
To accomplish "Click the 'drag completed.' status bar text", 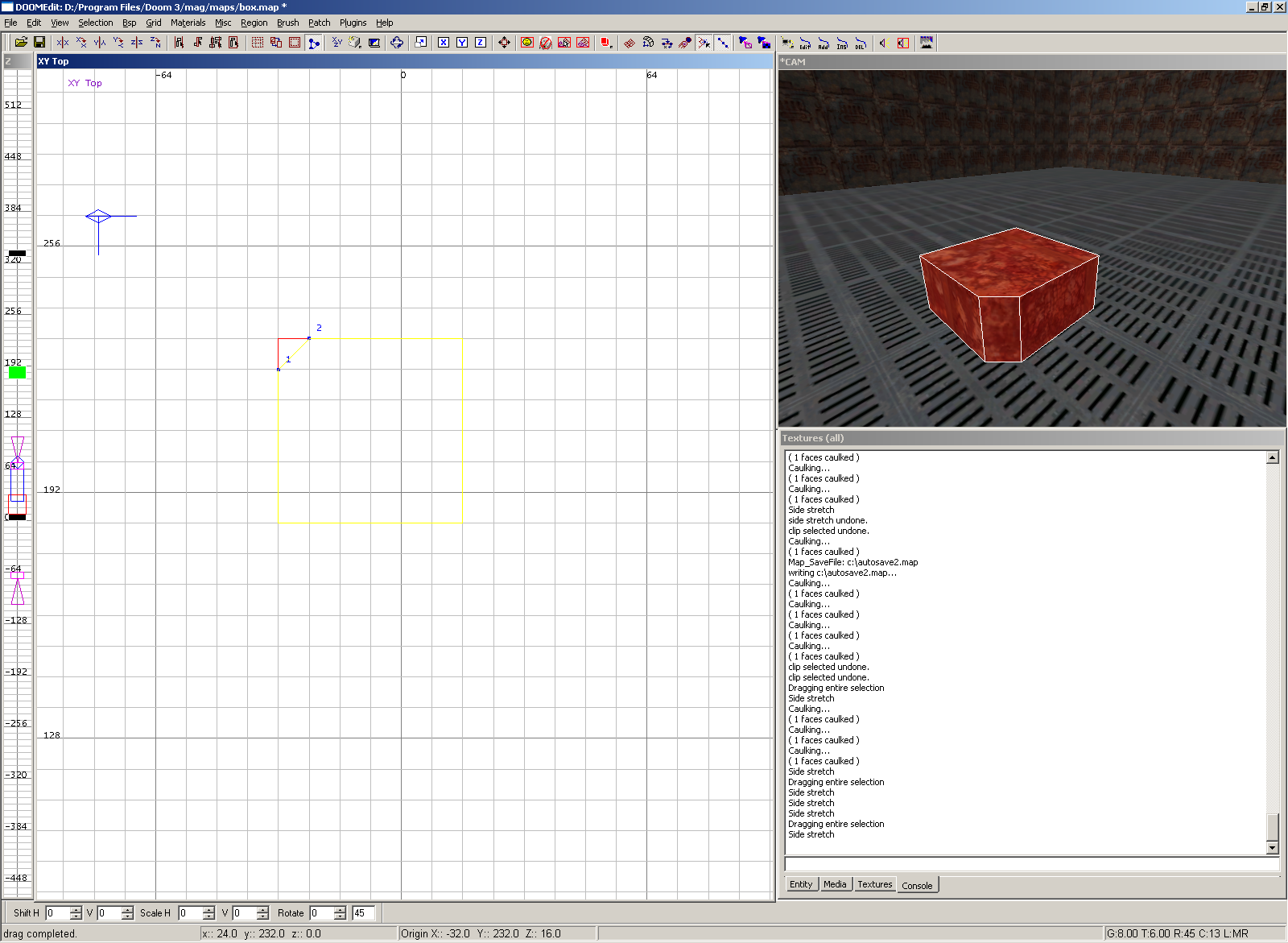I will pyautogui.click(x=40, y=934).
